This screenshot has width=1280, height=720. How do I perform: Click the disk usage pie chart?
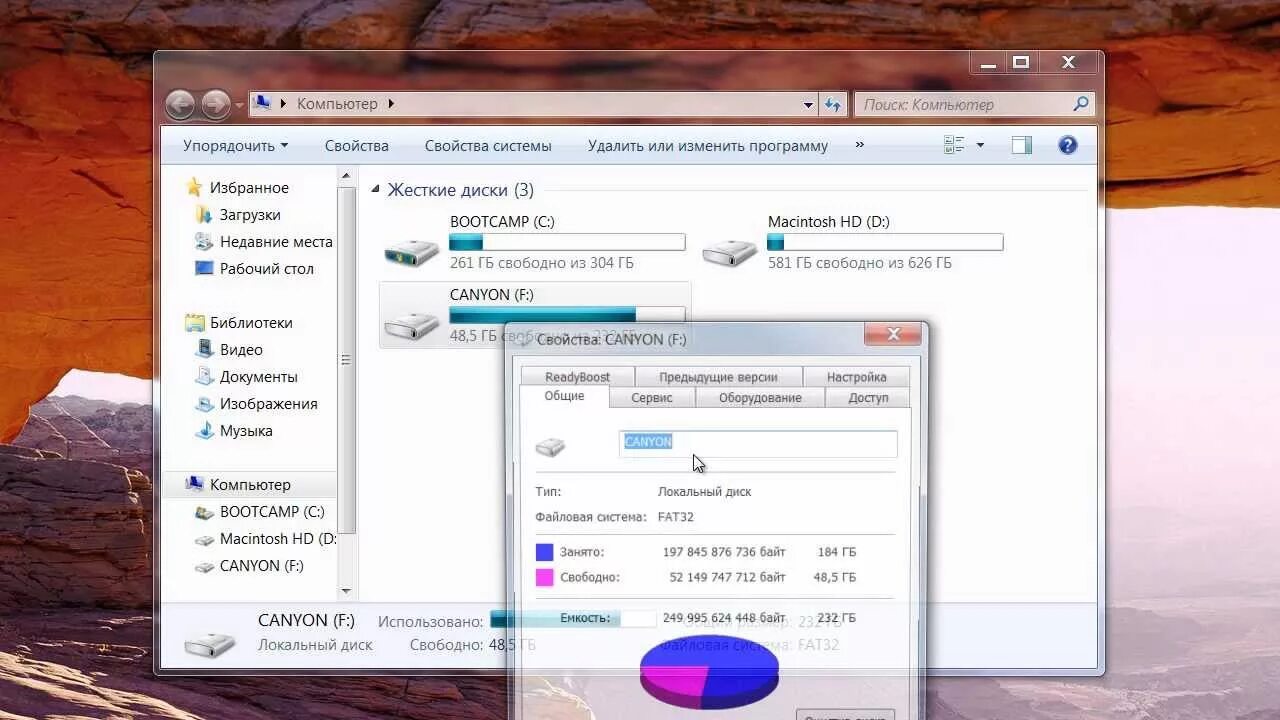[709, 672]
